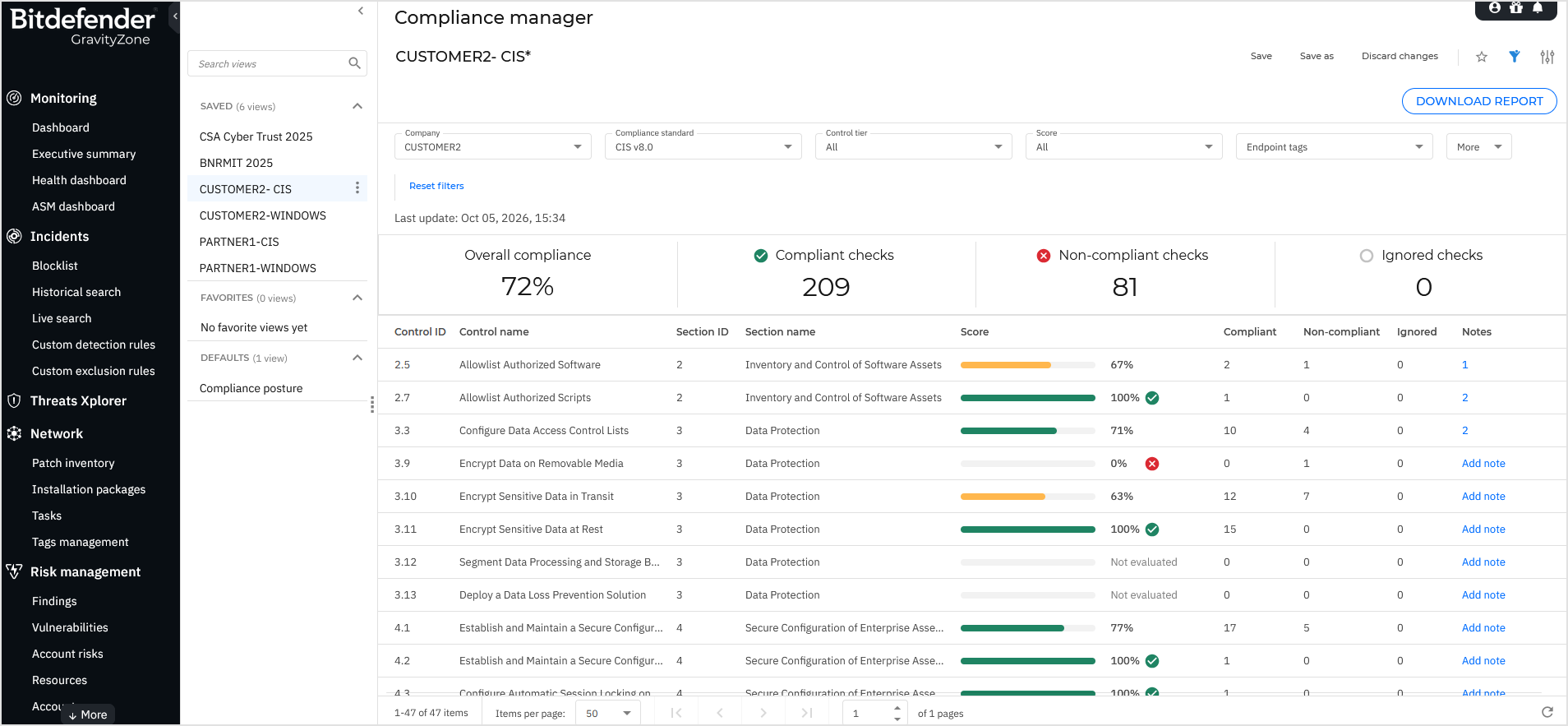This screenshot has width=1568, height=726.
Task: Expand the More filters dropdown
Action: click(x=1479, y=146)
